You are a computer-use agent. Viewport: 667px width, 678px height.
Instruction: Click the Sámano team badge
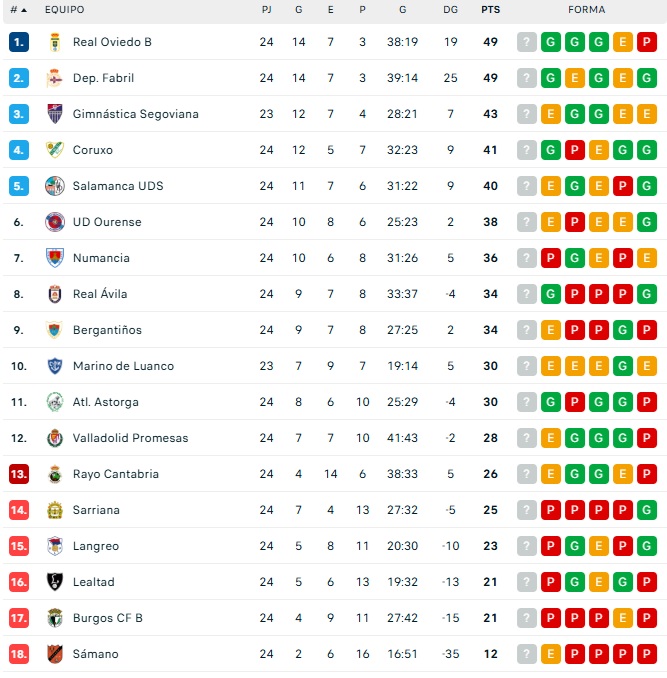54,654
